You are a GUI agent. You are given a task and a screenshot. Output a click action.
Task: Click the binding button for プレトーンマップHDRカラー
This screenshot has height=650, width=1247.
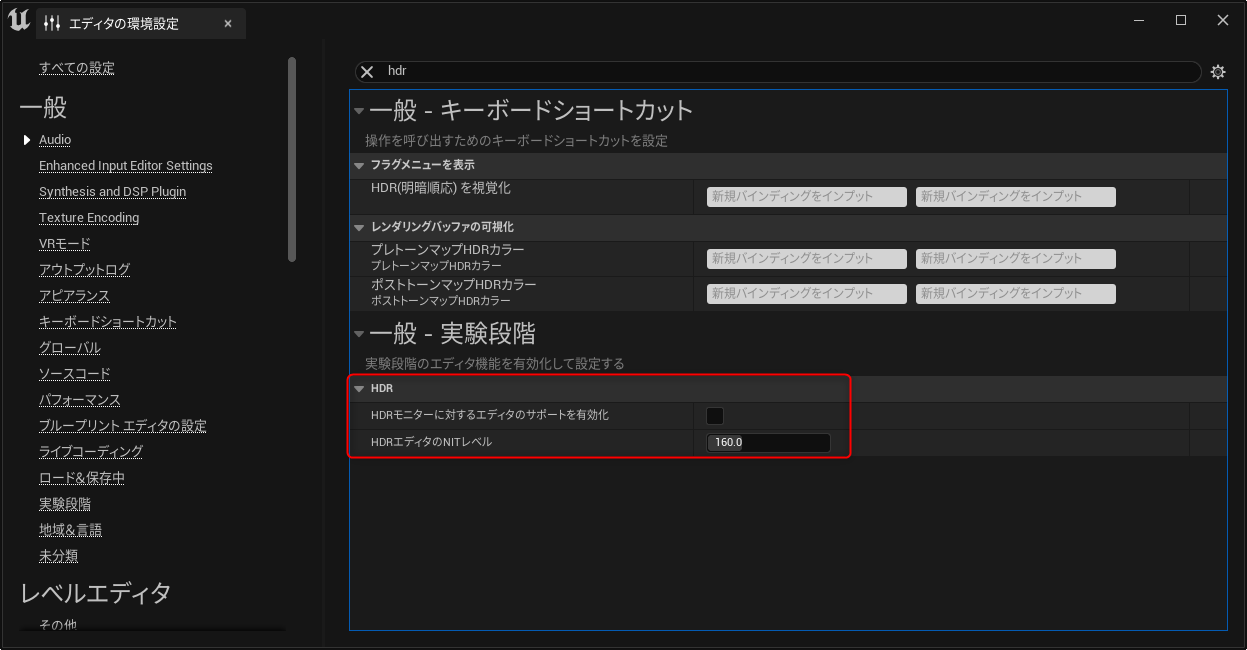[806, 258]
